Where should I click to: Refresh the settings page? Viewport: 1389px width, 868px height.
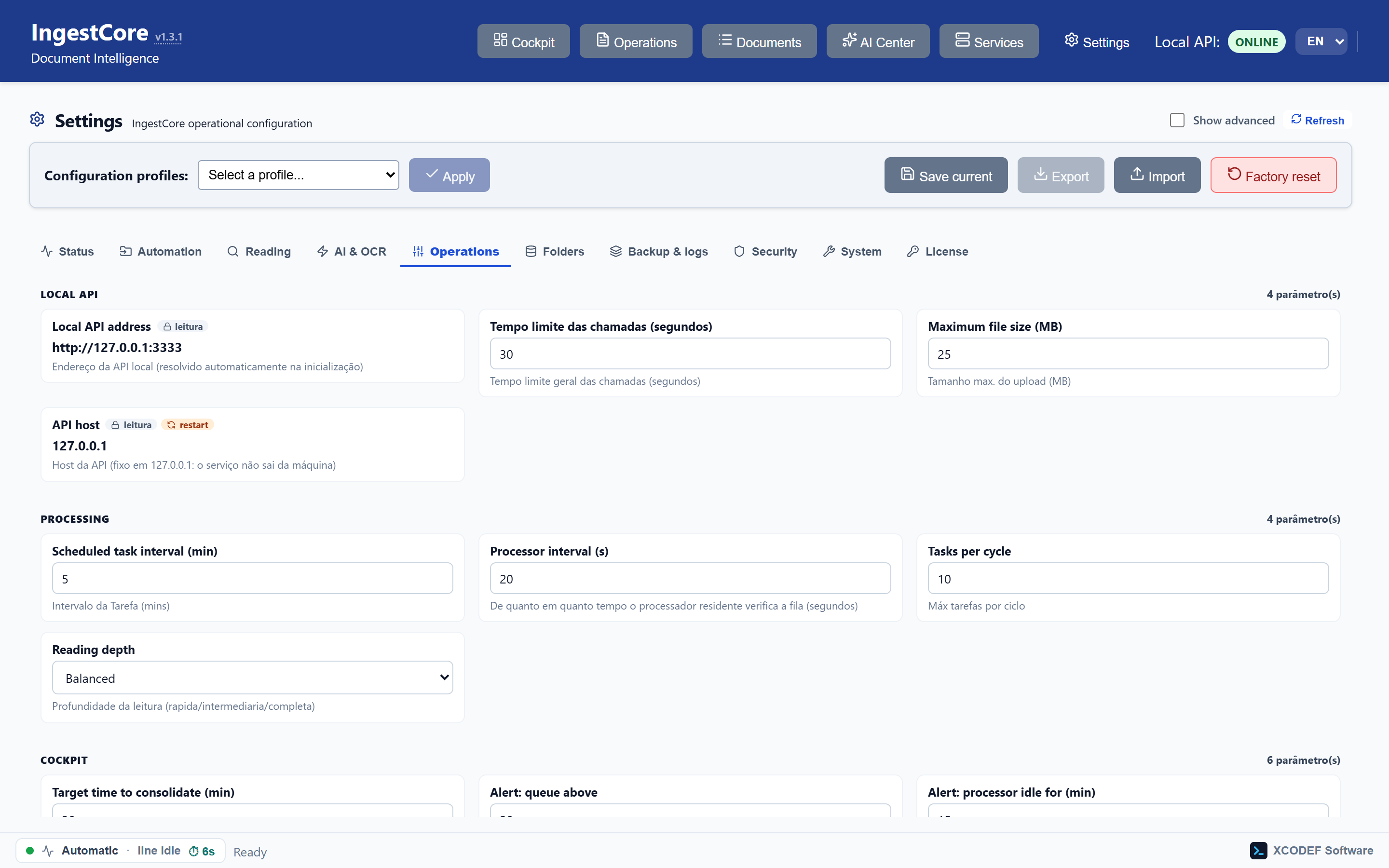[1318, 120]
